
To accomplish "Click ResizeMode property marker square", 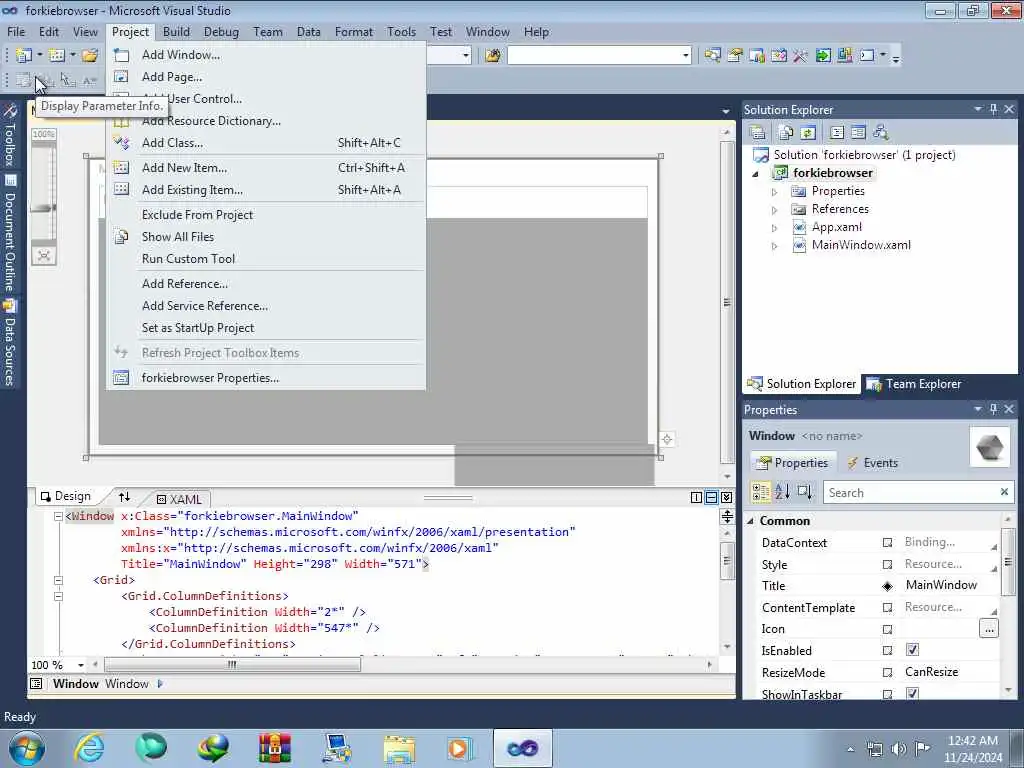I will 888,673.
